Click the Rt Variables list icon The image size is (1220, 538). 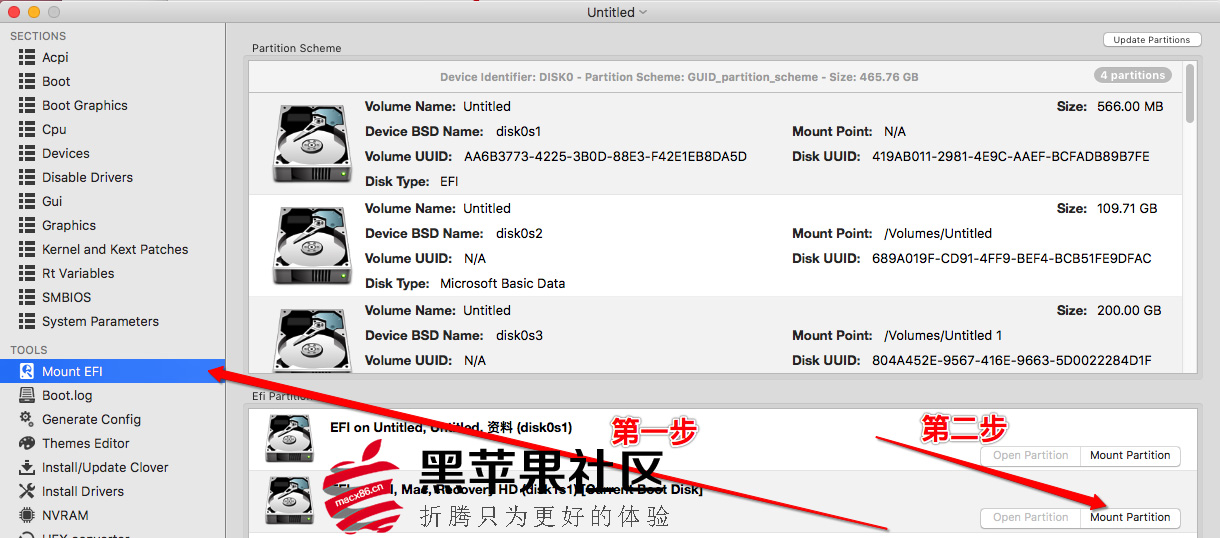27,273
